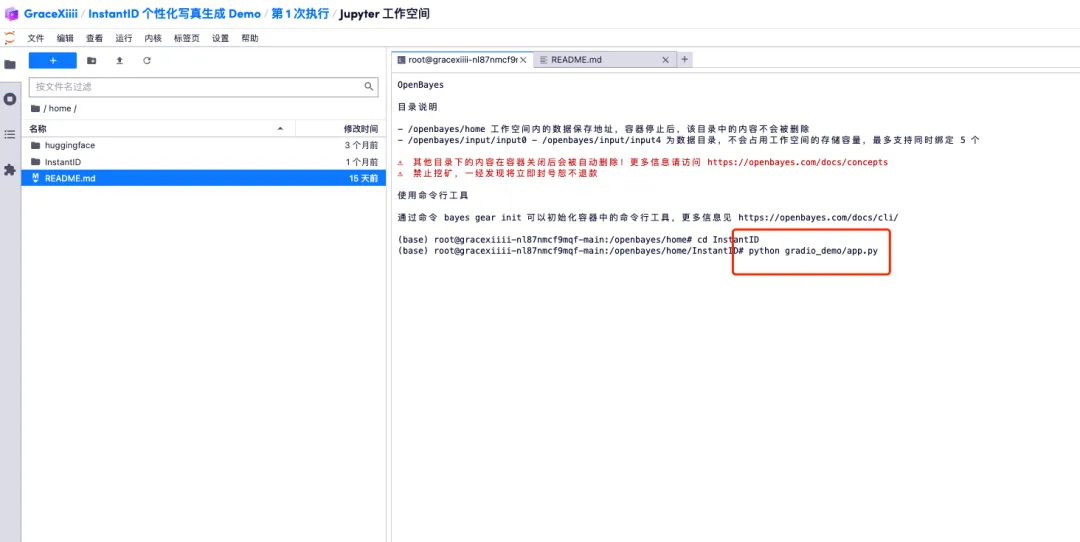Open the file browser sidebar icon

10,64
